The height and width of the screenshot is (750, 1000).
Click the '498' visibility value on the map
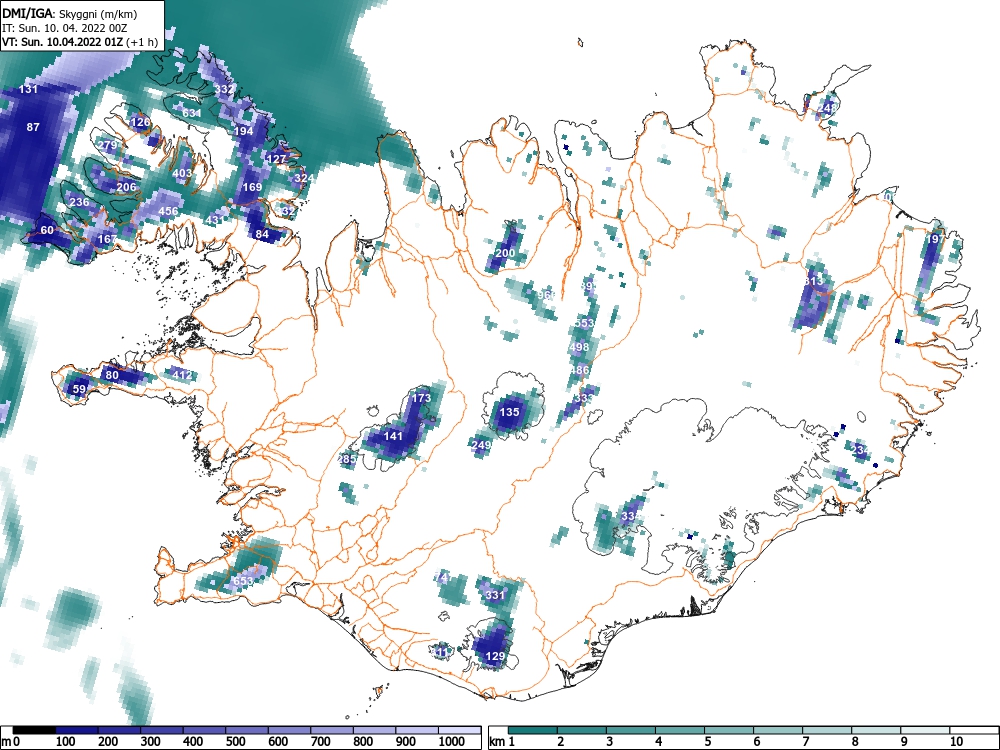pyautogui.click(x=580, y=348)
